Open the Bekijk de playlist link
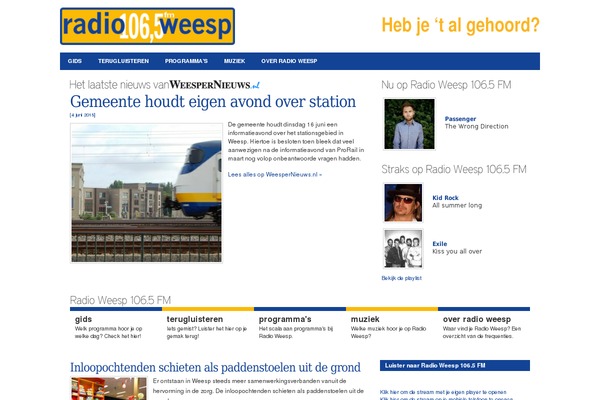This screenshot has width=600, height=400. pyautogui.click(x=401, y=278)
